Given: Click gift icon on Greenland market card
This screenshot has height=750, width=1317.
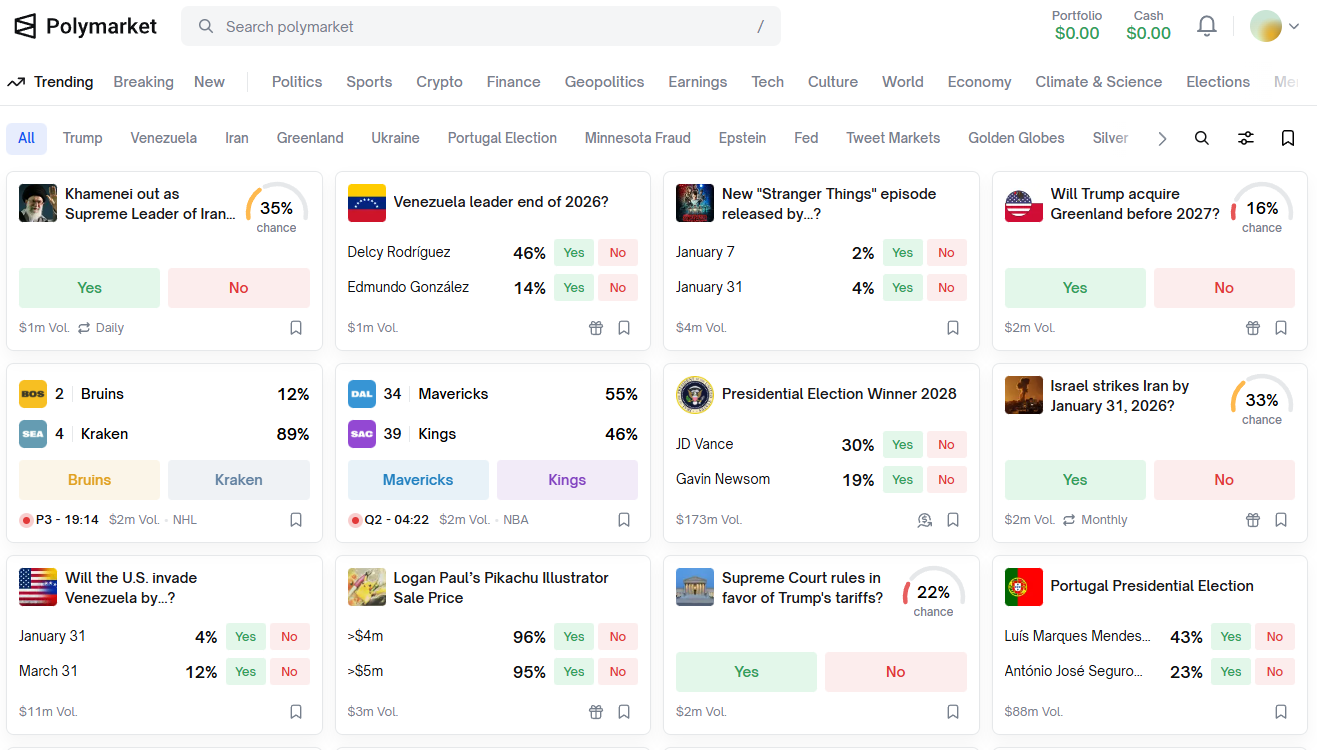Looking at the screenshot, I should 1253,328.
